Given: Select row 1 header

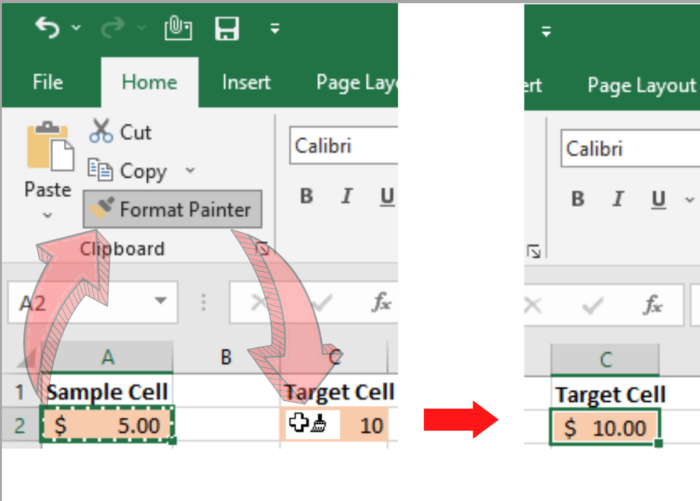Looking at the screenshot, I should 20,392.
